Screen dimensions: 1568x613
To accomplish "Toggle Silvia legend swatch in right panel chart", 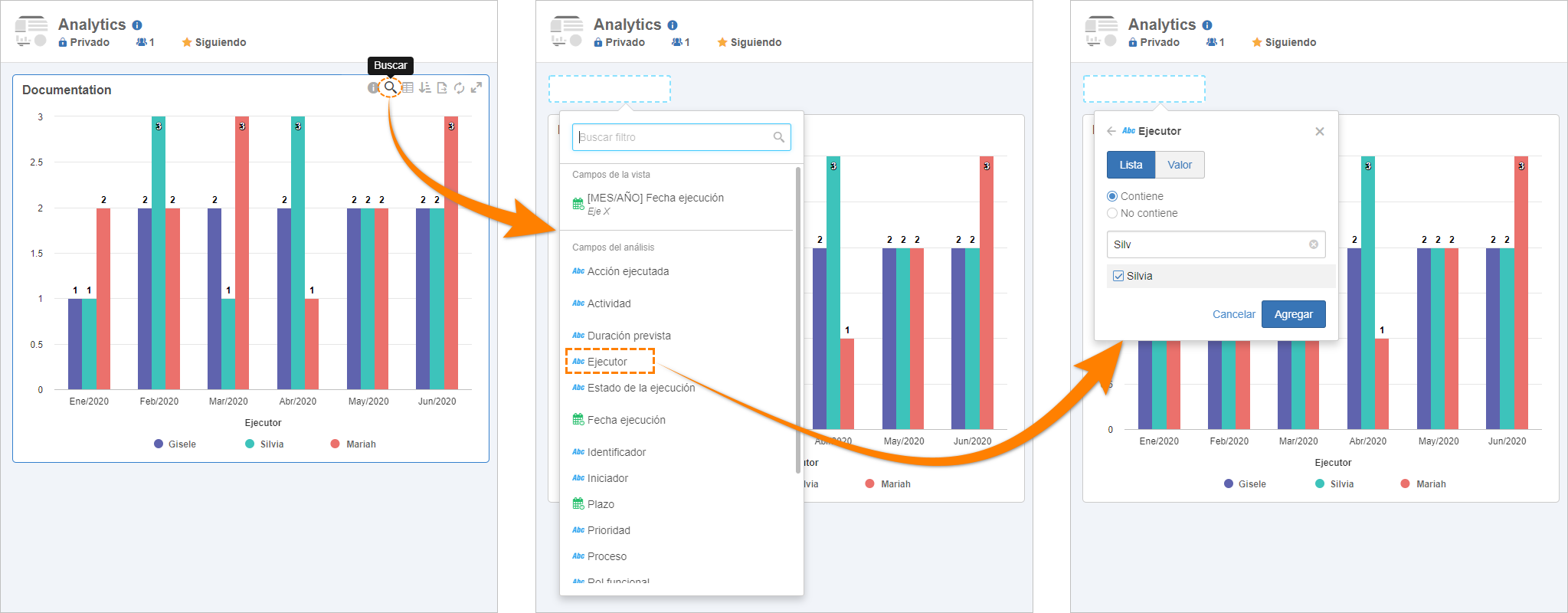I will point(1320,484).
